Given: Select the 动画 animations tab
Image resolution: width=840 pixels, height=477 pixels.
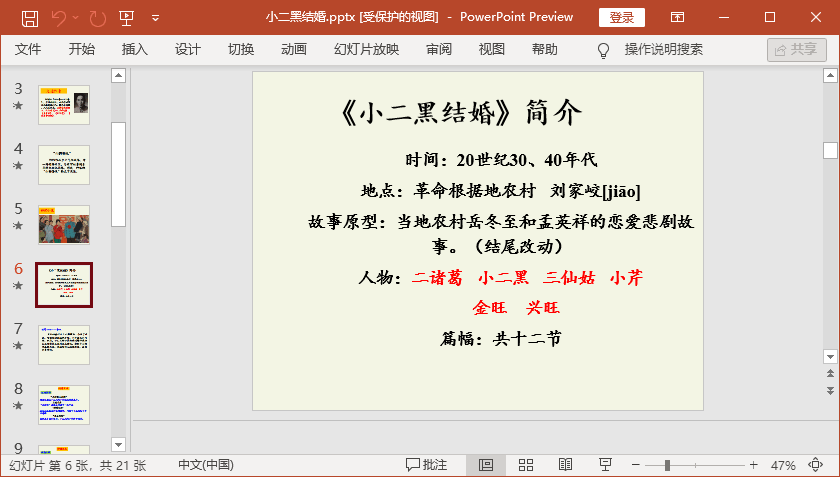Looking at the screenshot, I should pyautogui.click(x=294, y=49).
